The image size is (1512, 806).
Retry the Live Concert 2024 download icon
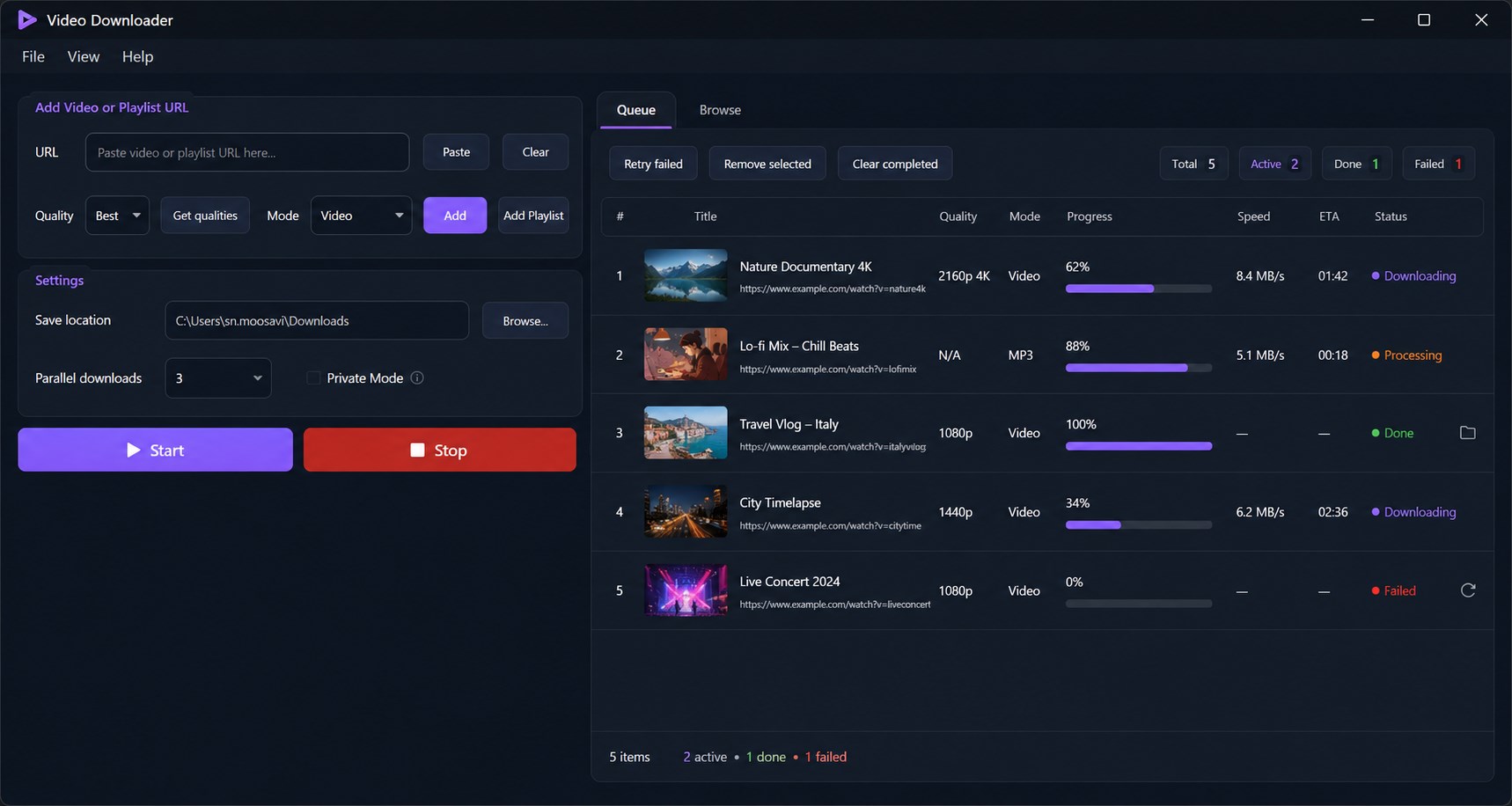pos(1467,590)
